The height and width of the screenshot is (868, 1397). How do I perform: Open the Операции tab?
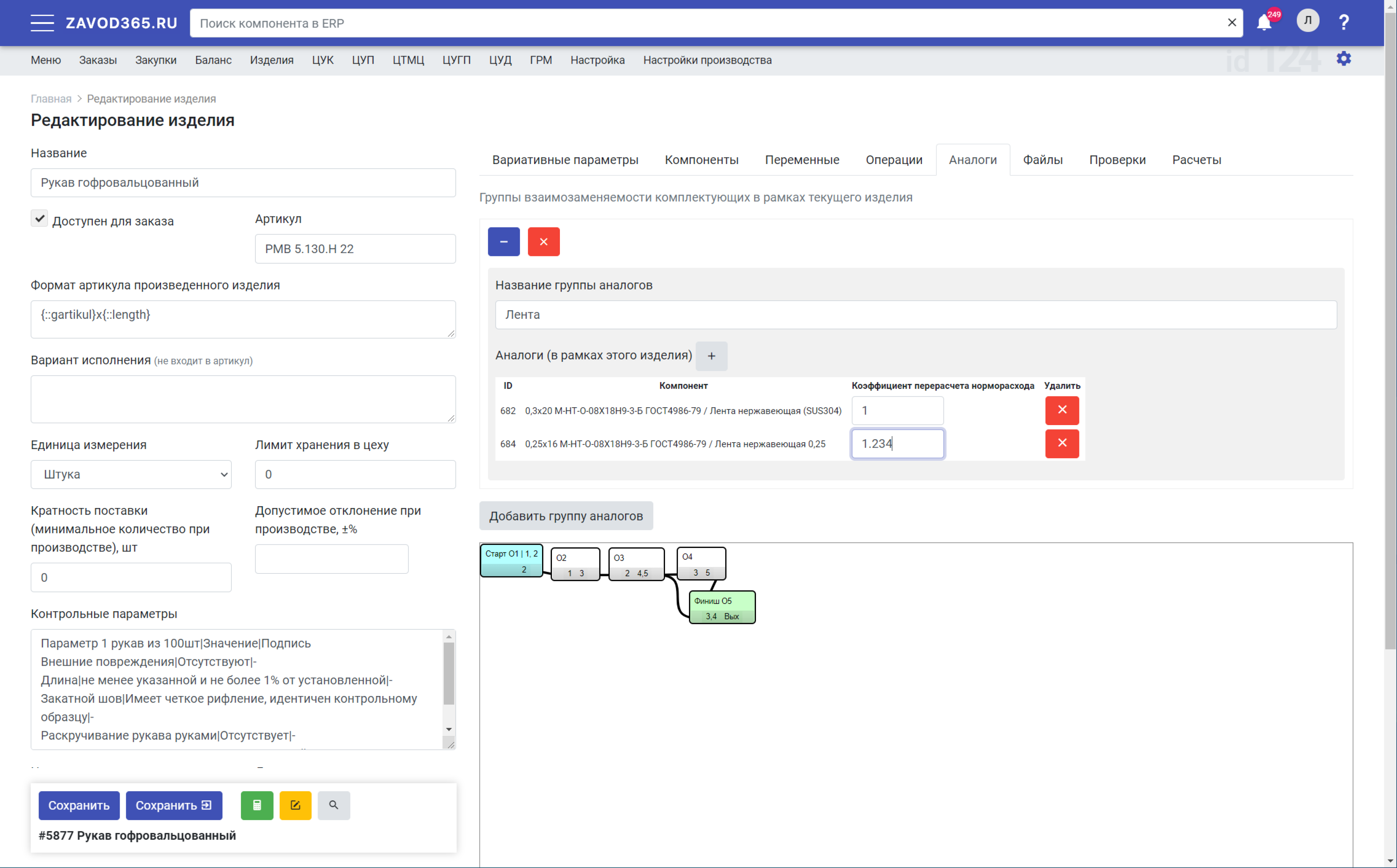pyautogui.click(x=893, y=160)
